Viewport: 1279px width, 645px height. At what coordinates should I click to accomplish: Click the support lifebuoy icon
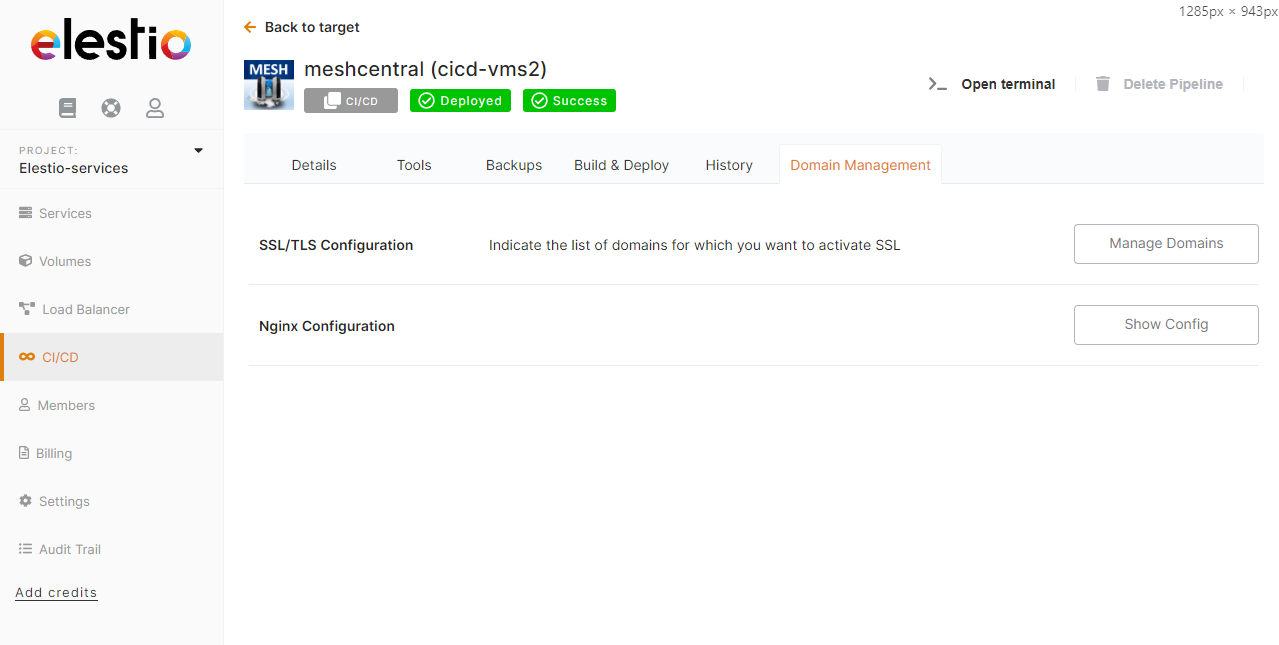(x=111, y=108)
